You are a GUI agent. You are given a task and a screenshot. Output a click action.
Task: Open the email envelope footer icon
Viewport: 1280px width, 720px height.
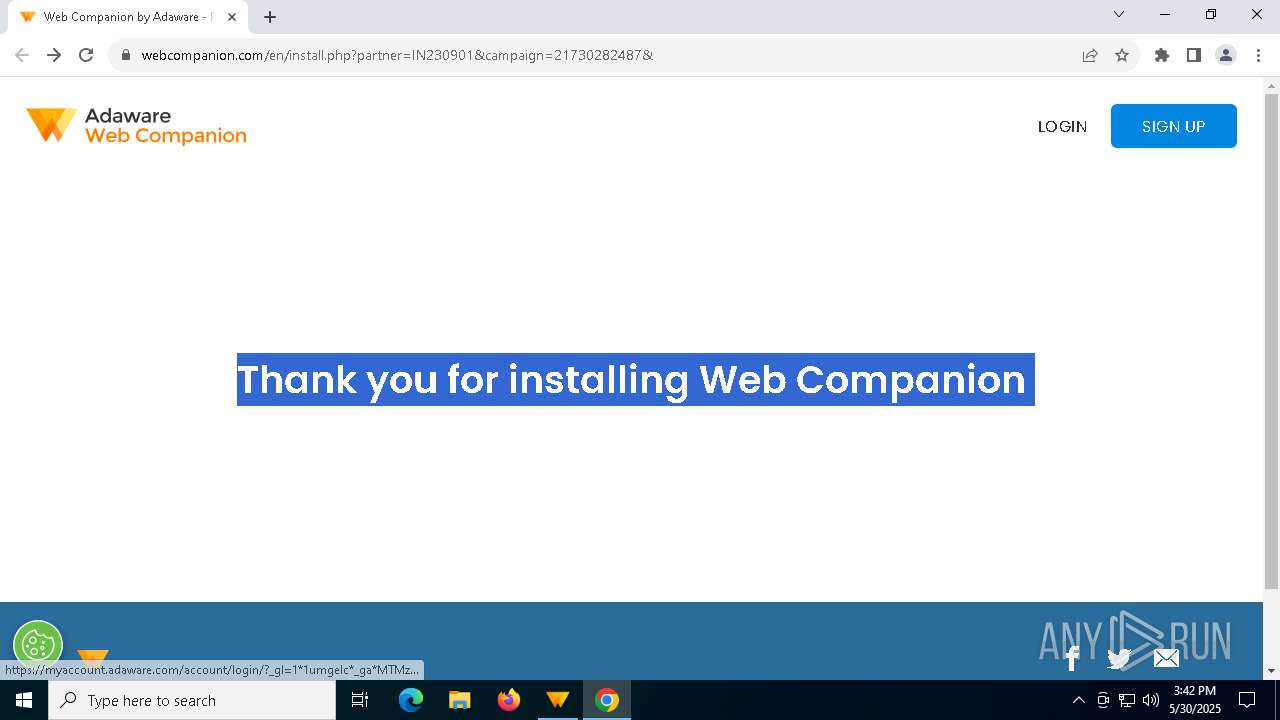(x=1166, y=658)
